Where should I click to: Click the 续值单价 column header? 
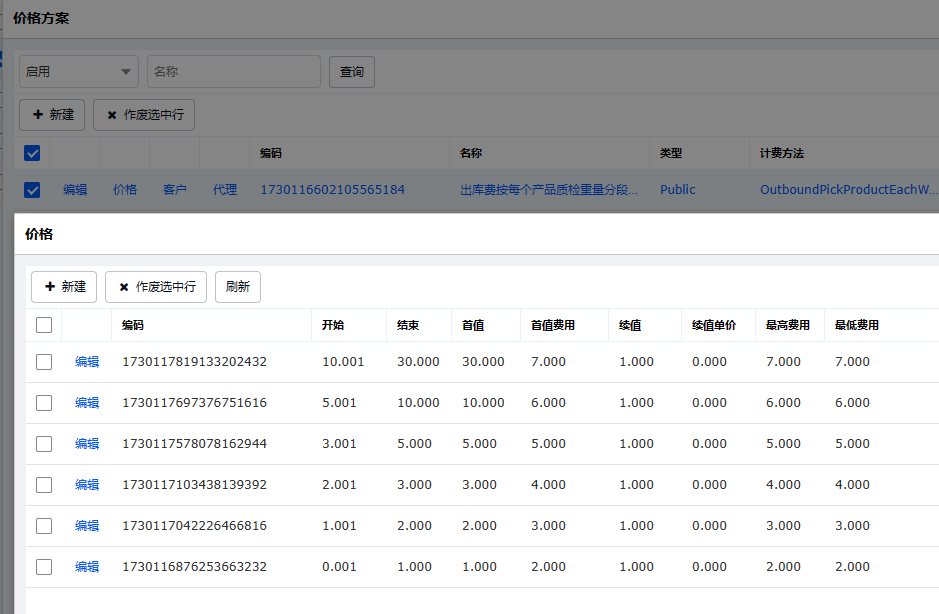[x=714, y=325]
